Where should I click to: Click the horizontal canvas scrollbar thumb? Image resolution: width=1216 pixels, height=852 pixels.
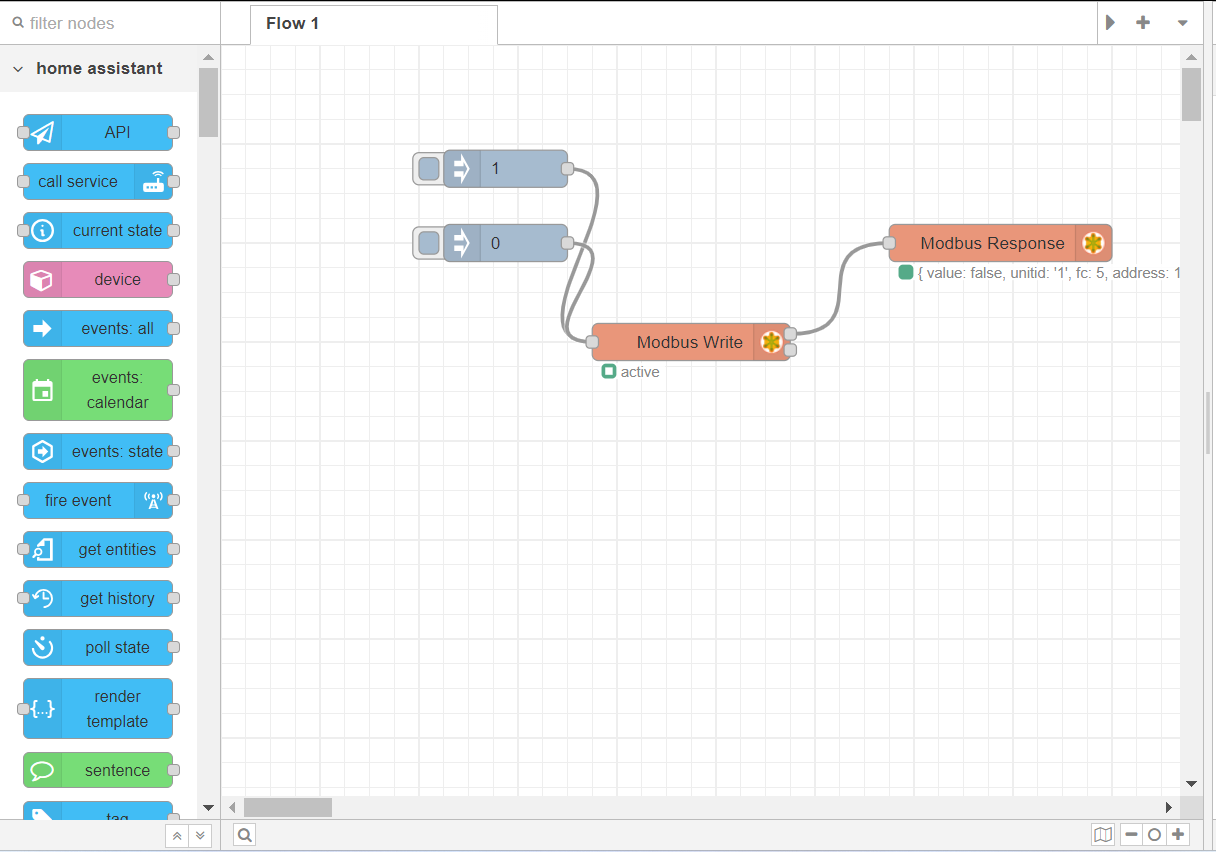(287, 807)
